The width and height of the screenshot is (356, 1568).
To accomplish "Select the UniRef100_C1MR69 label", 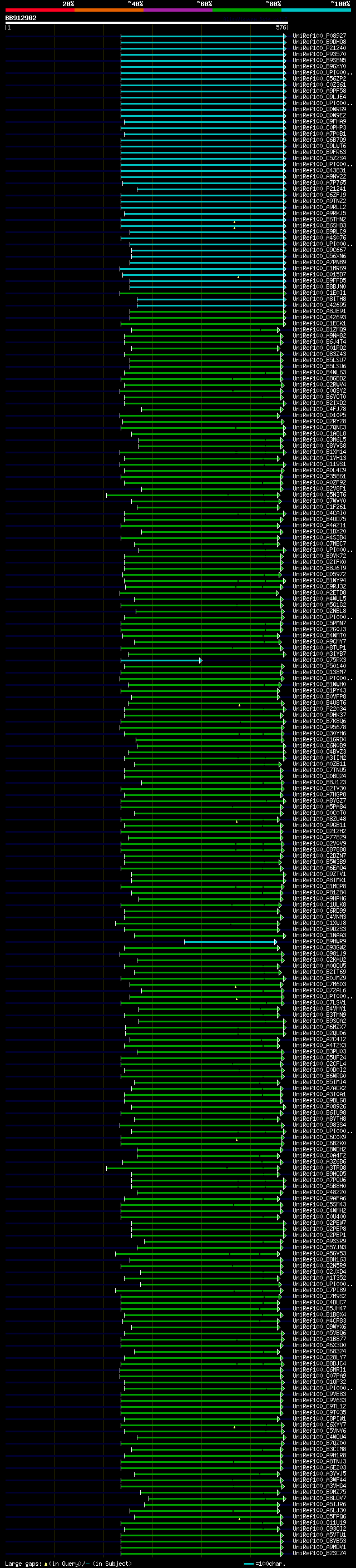I will point(319,269).
